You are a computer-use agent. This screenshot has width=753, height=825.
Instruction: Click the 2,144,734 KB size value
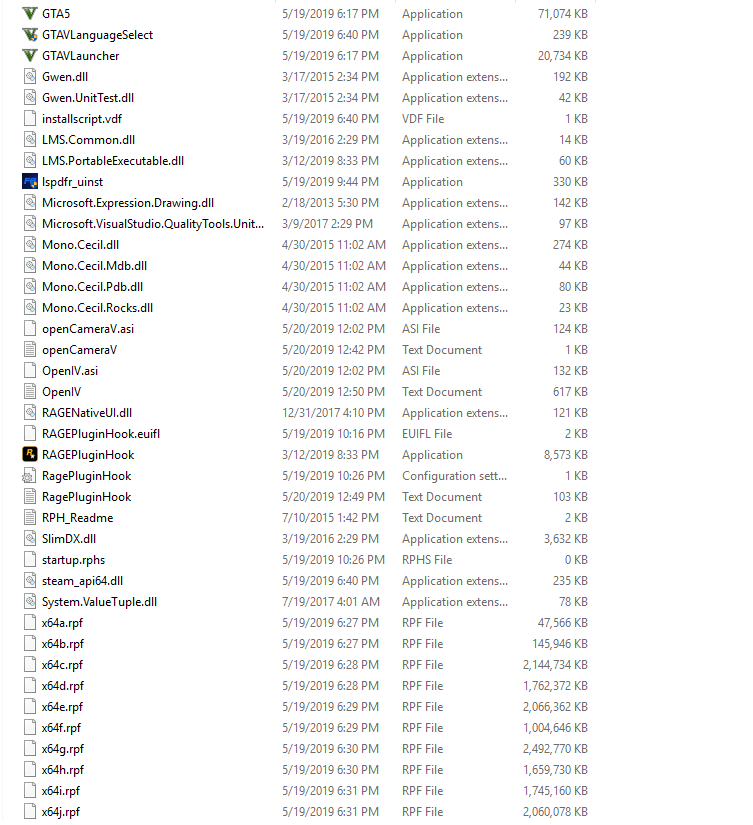(555, 665)
